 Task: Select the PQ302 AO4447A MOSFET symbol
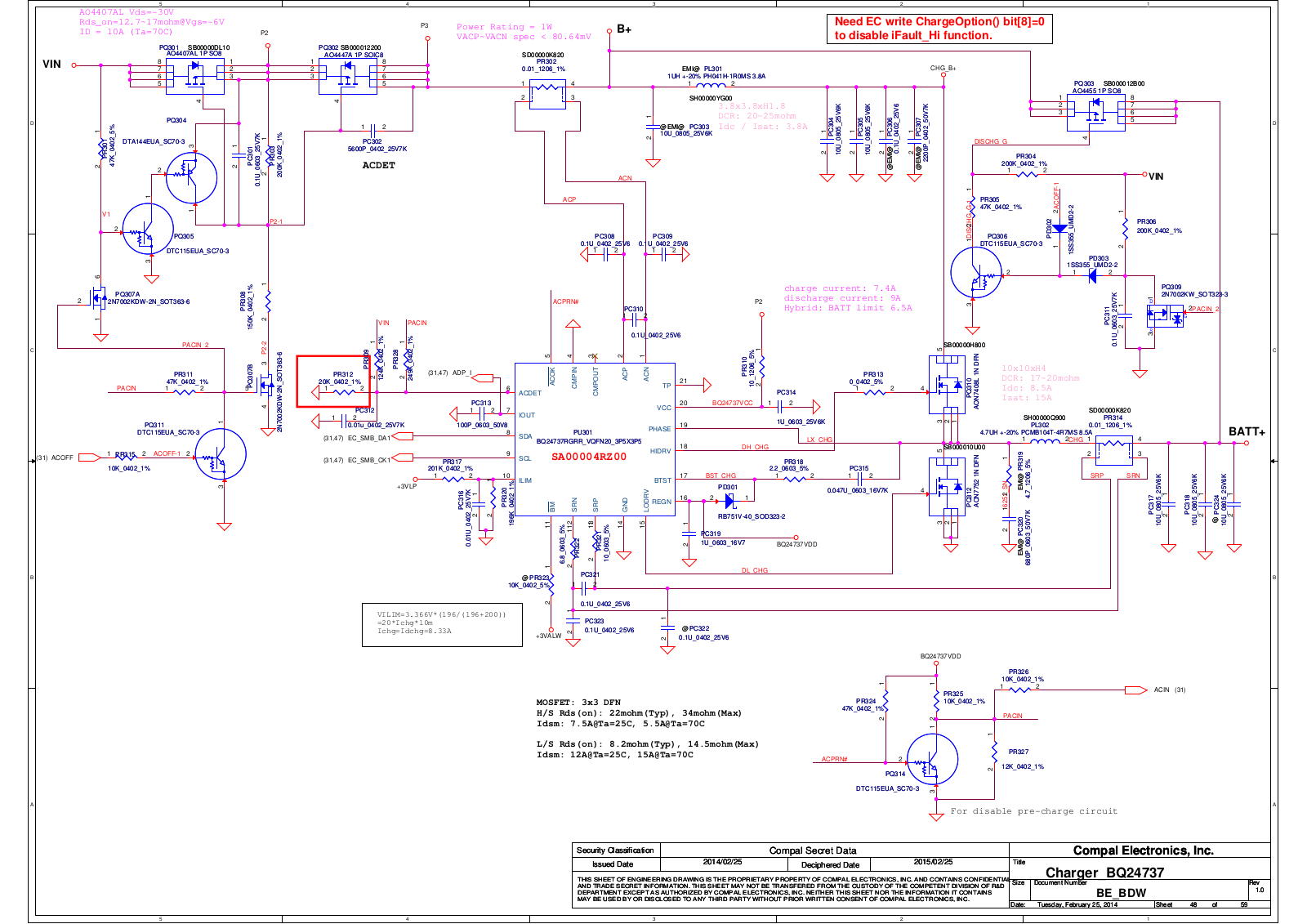coord(347,75)
